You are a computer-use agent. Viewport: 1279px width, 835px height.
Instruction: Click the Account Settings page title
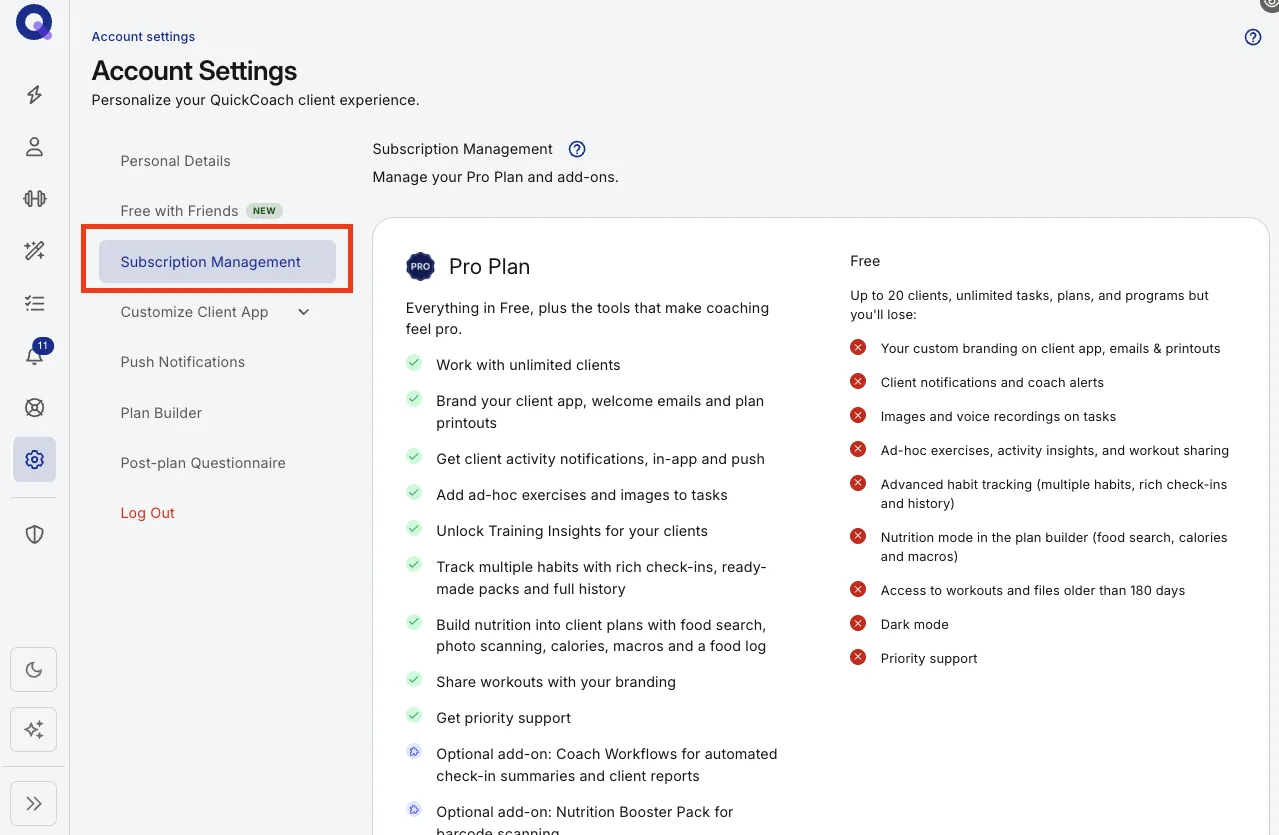194,71
